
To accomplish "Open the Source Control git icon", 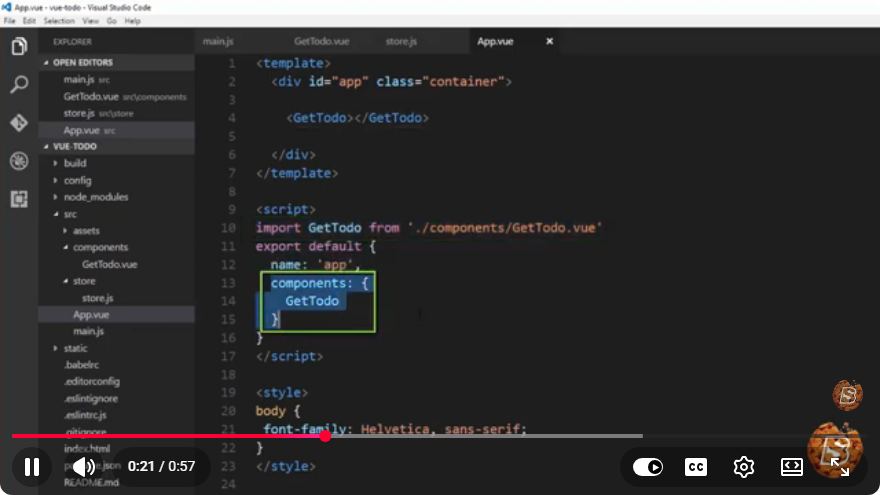I will [19, 122].
